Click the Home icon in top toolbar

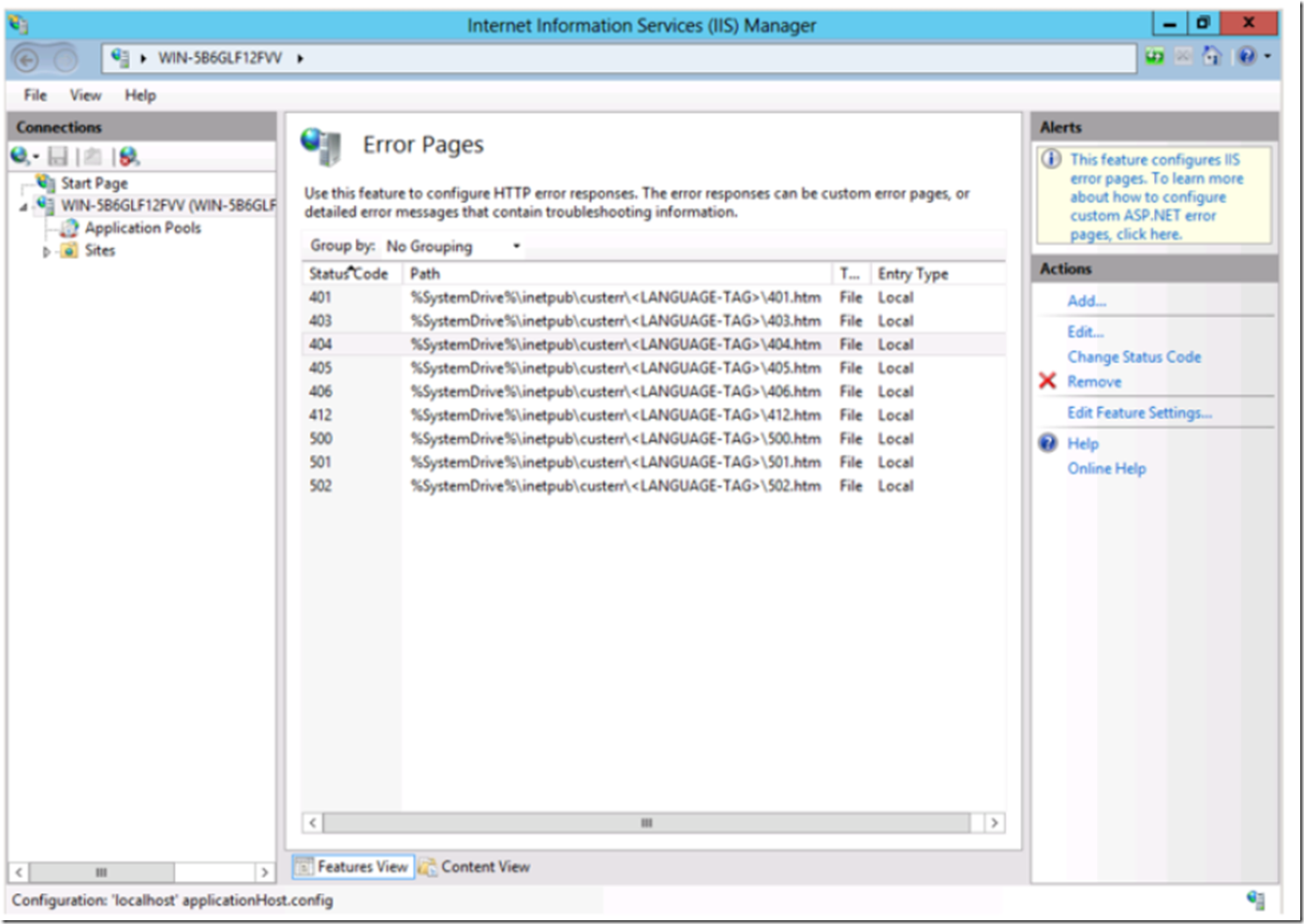pos(1212,57)
